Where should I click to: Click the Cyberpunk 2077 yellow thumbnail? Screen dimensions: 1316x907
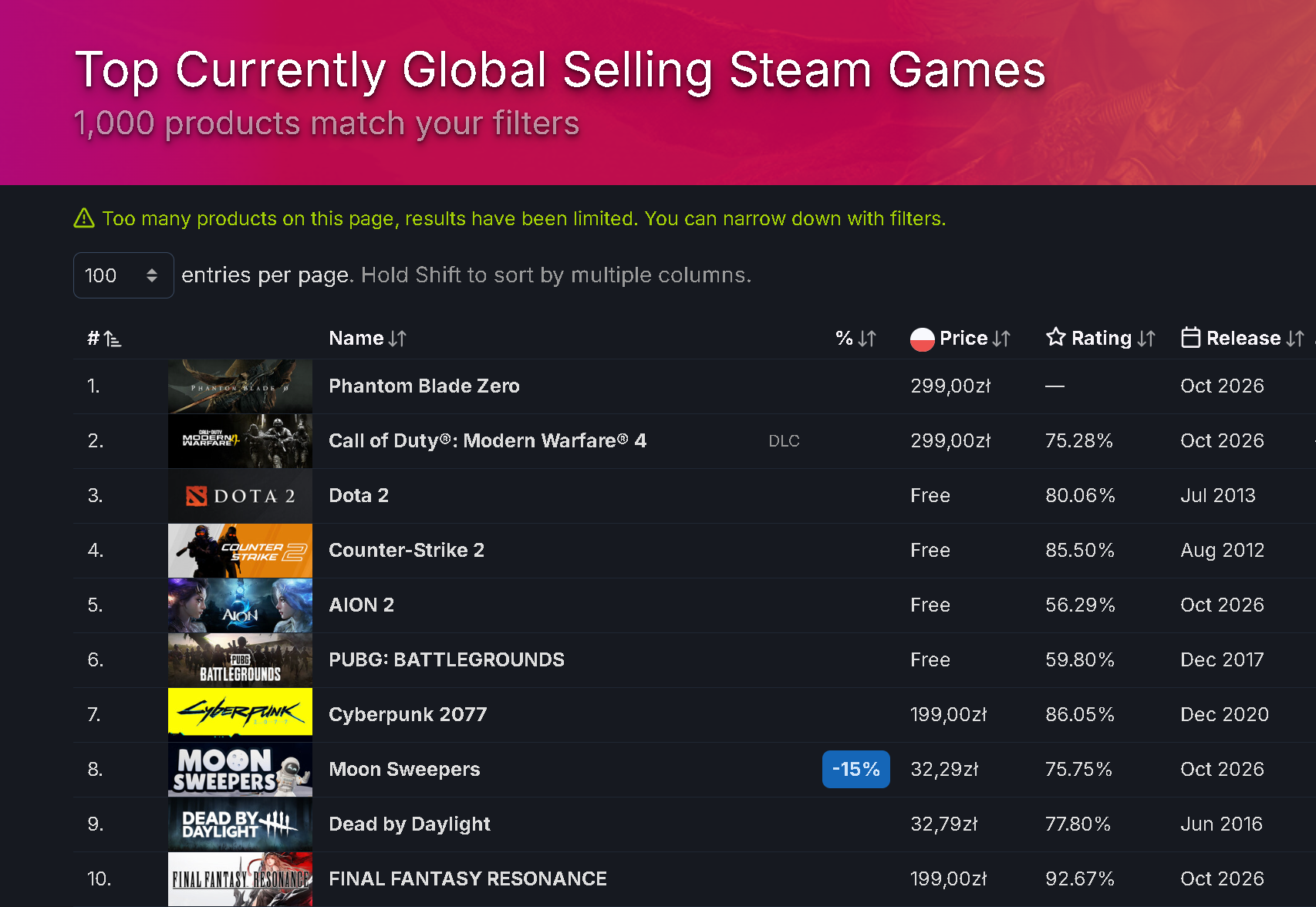(x=240, y=715)
